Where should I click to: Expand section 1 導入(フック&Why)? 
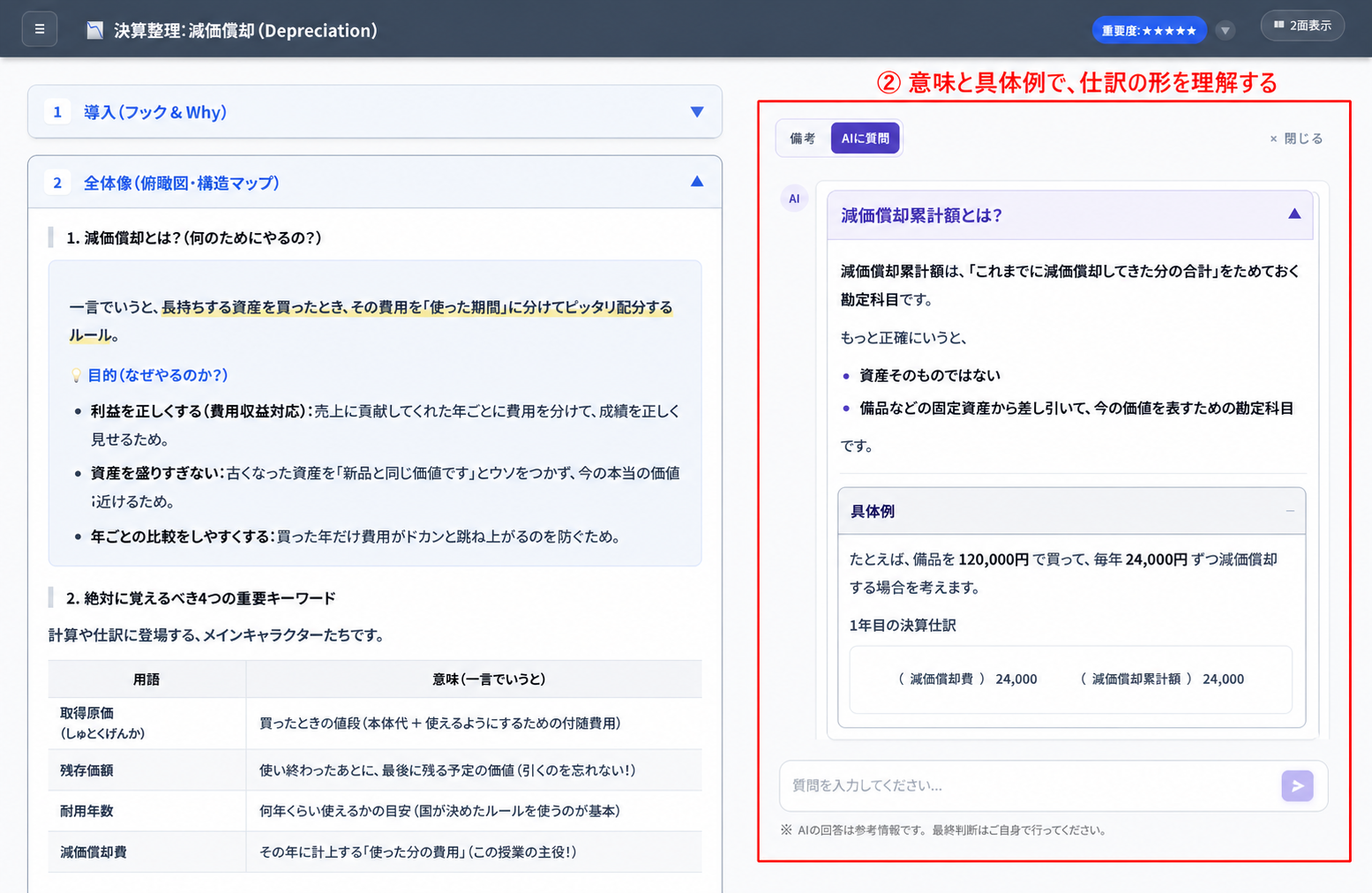[x=375, y=112]
